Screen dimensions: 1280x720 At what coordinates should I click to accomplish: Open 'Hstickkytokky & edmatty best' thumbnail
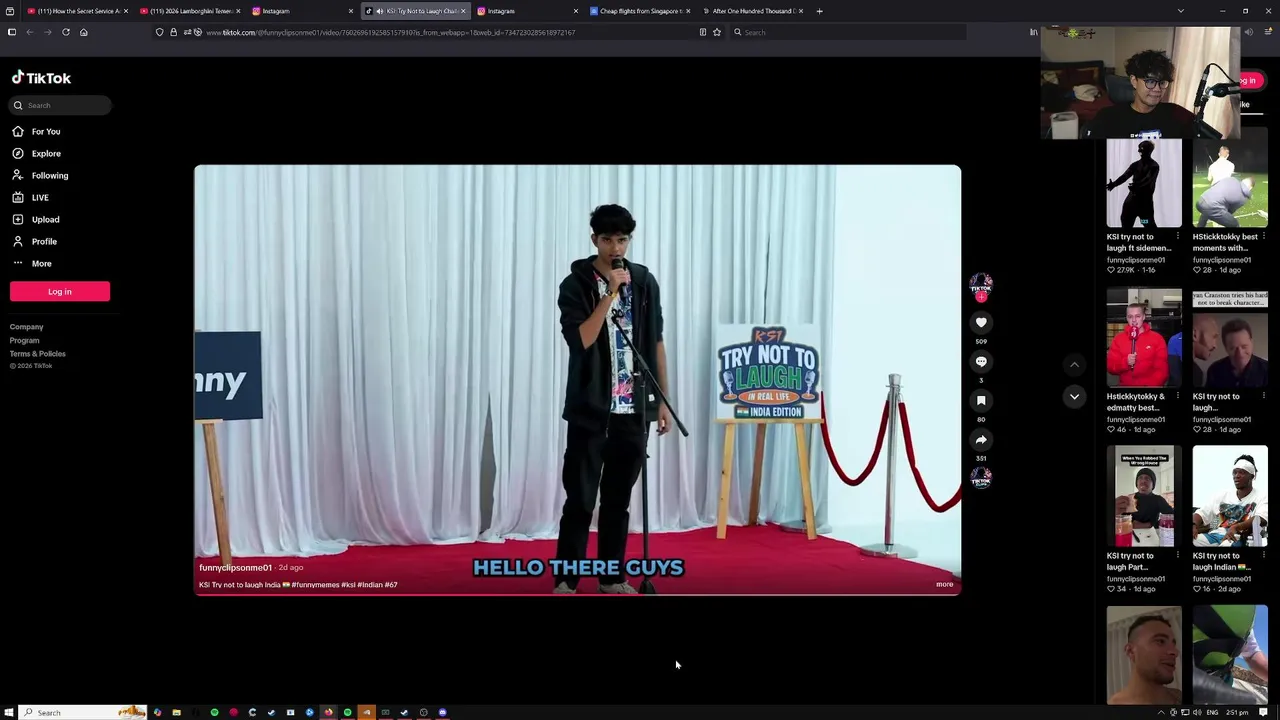1144,338
